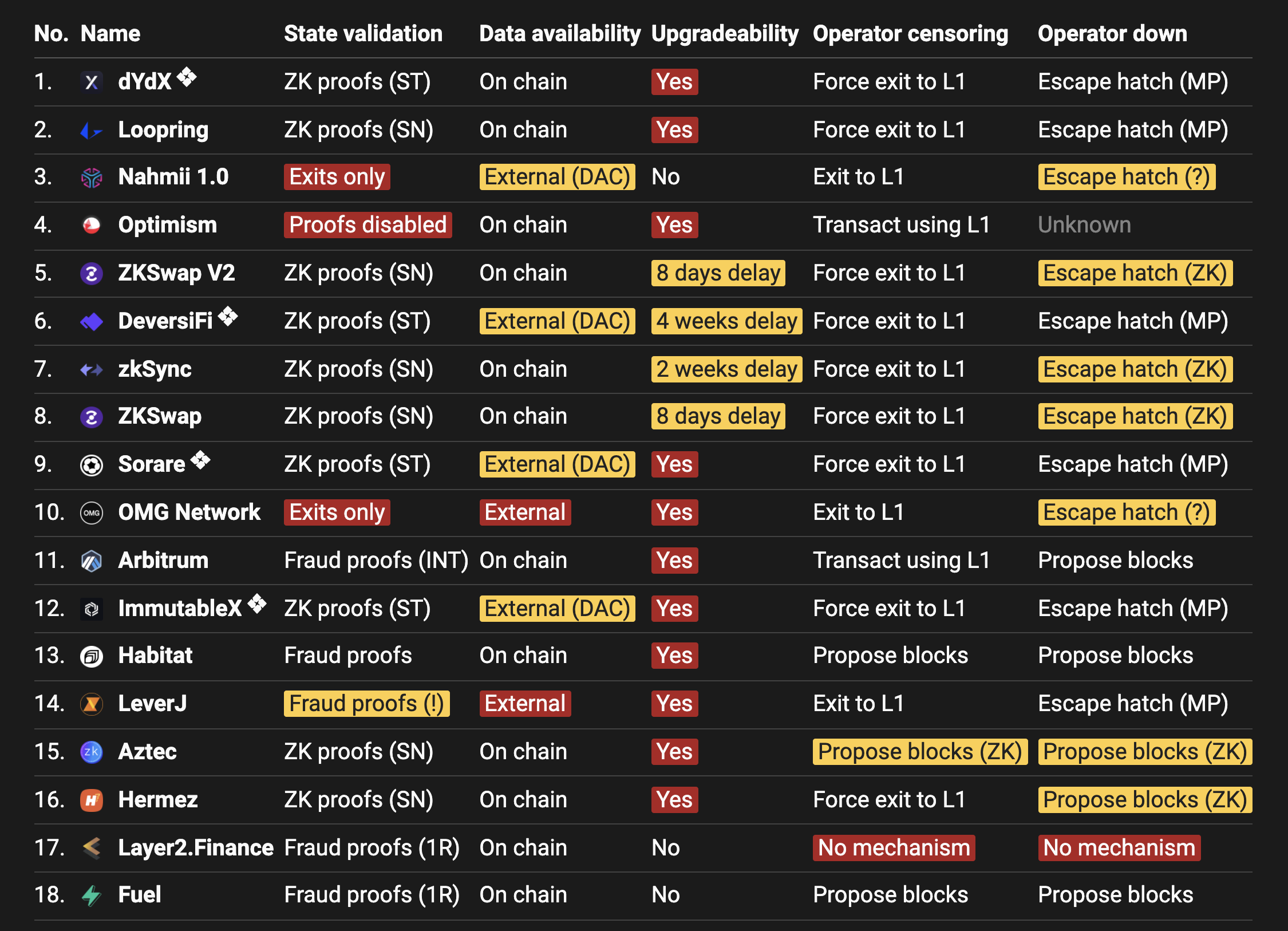Click the ImmutableX logo icon
The width and height of the screenshot is (1288, 931).
pos(92,609)
